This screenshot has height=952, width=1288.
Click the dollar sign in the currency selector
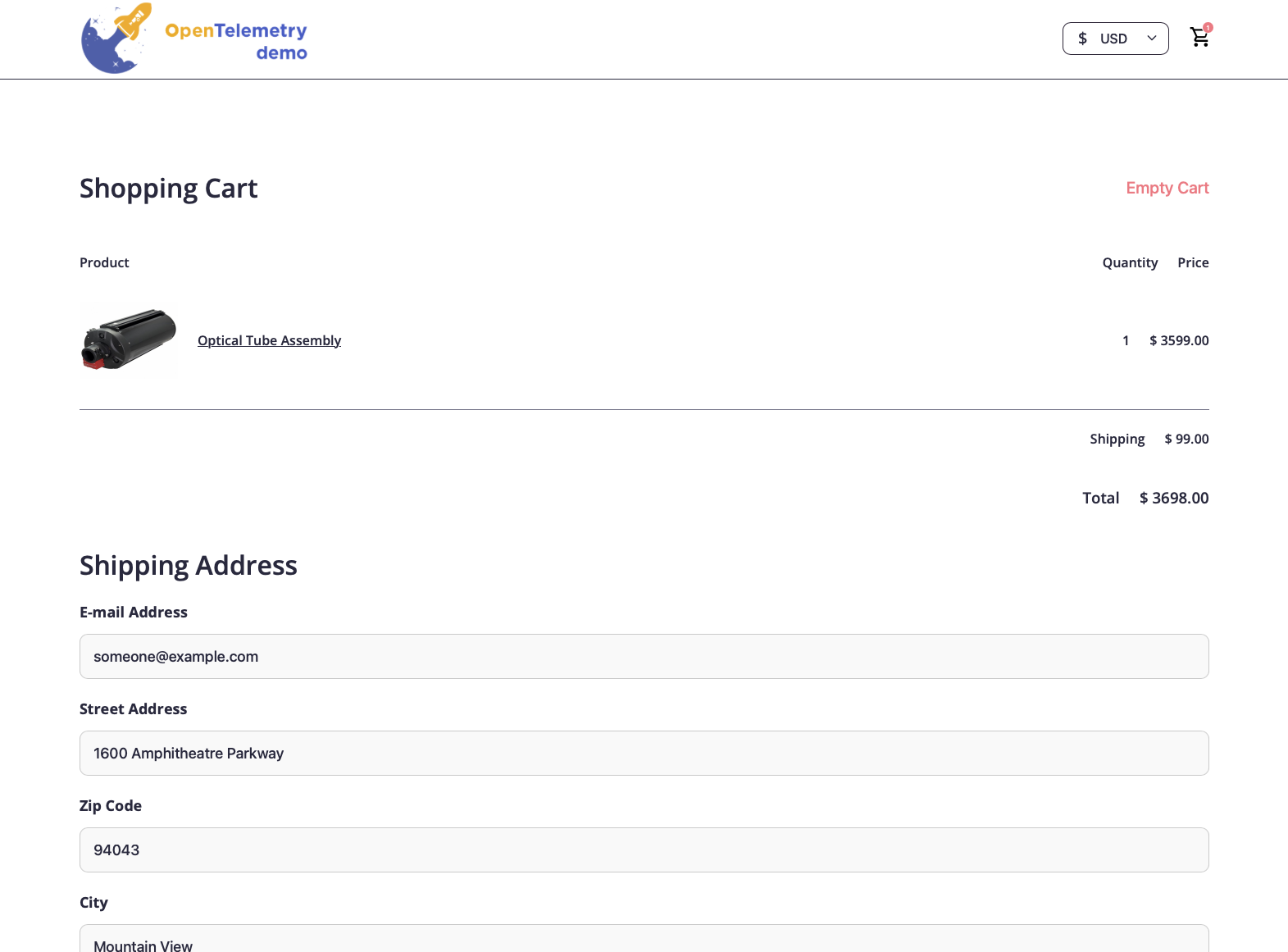1082,39
